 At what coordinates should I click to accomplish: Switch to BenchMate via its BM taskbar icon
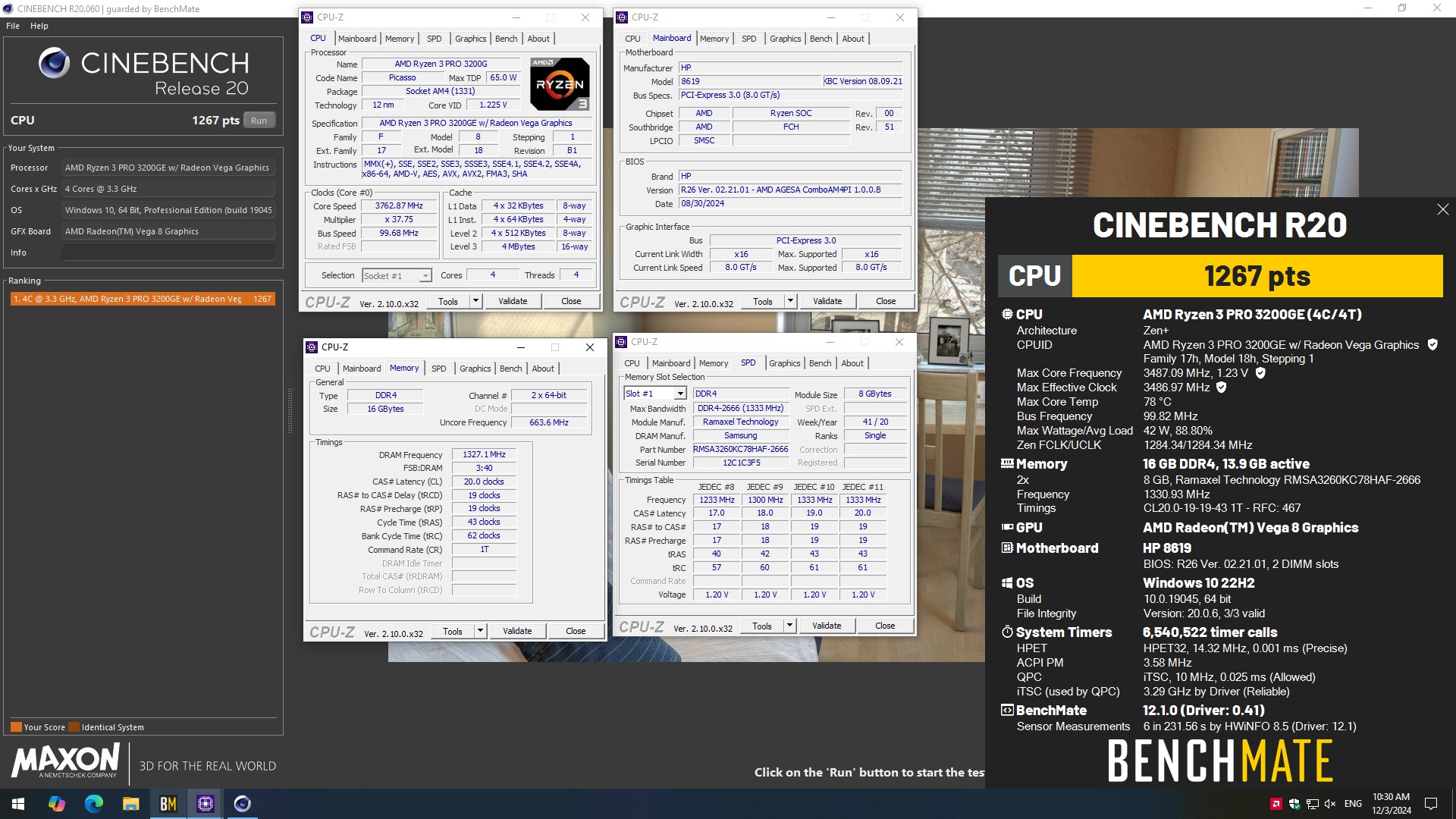click(x=168, y=804)
